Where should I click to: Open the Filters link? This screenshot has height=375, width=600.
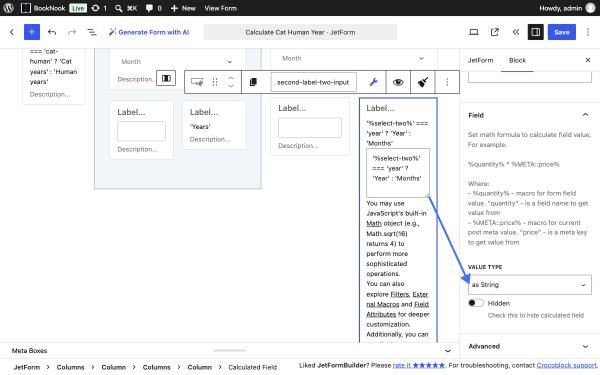tap(399, 294)
